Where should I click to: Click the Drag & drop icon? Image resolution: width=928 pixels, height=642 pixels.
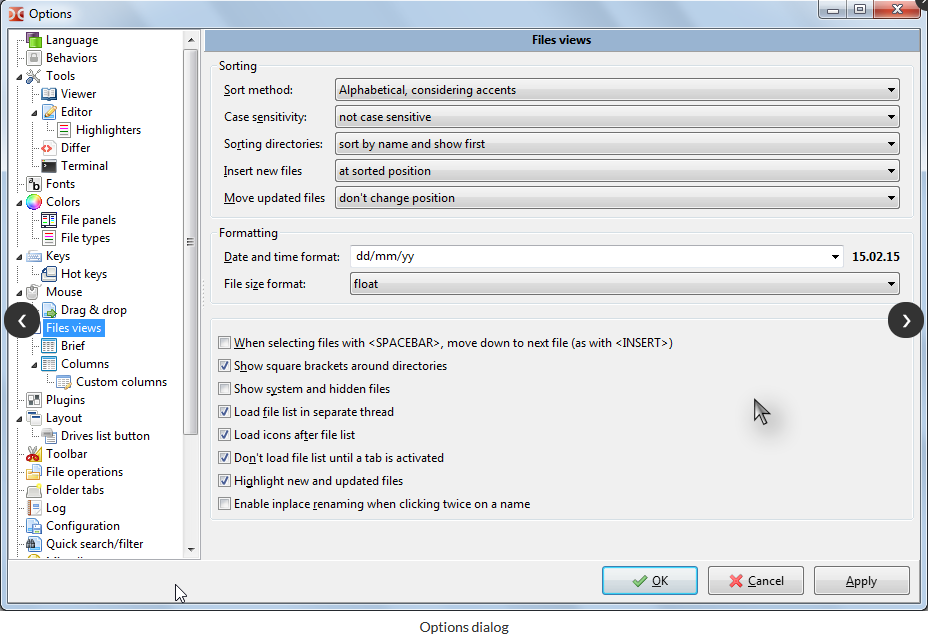point(49,310)
